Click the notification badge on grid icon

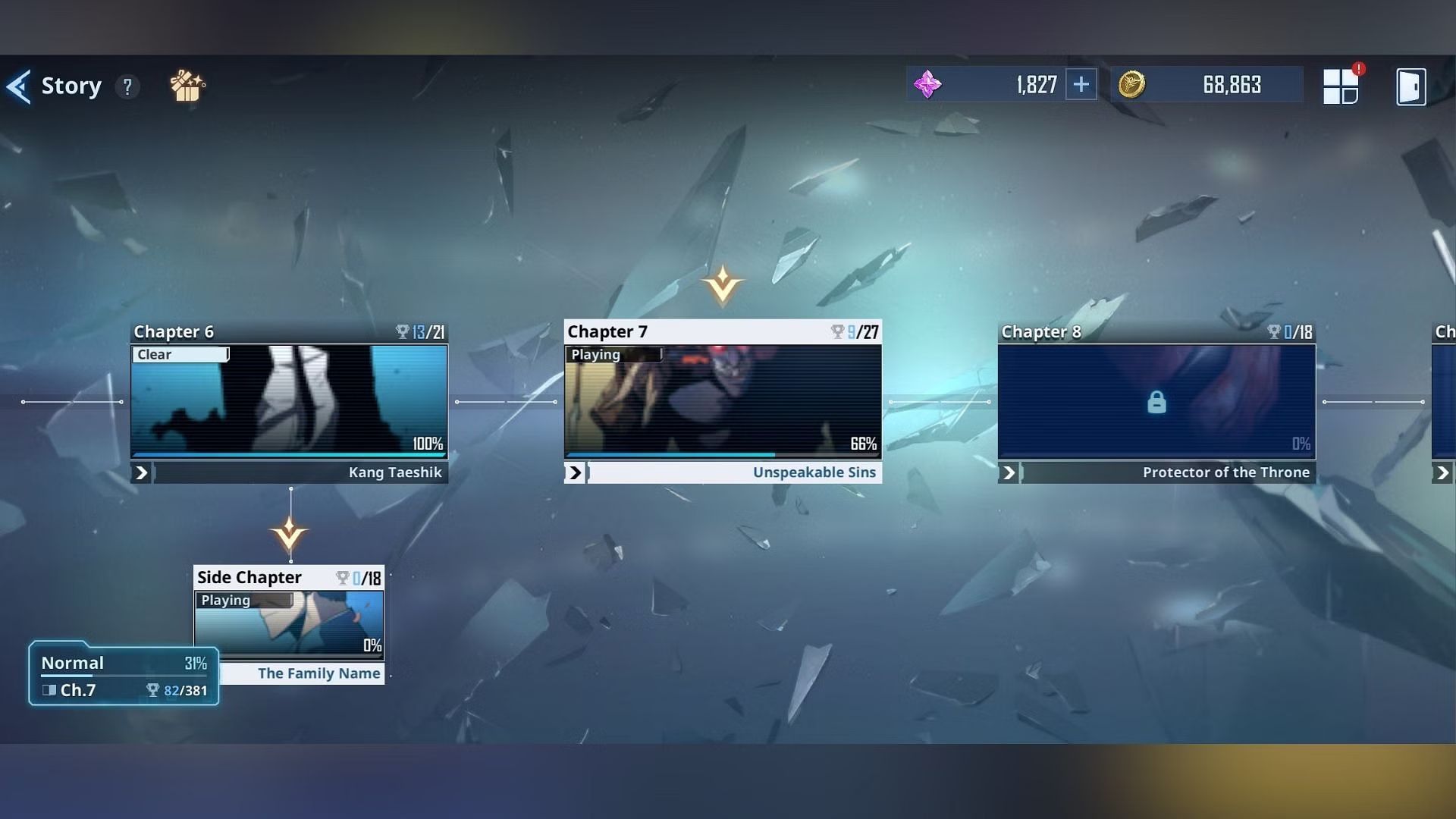[1358, 68]
